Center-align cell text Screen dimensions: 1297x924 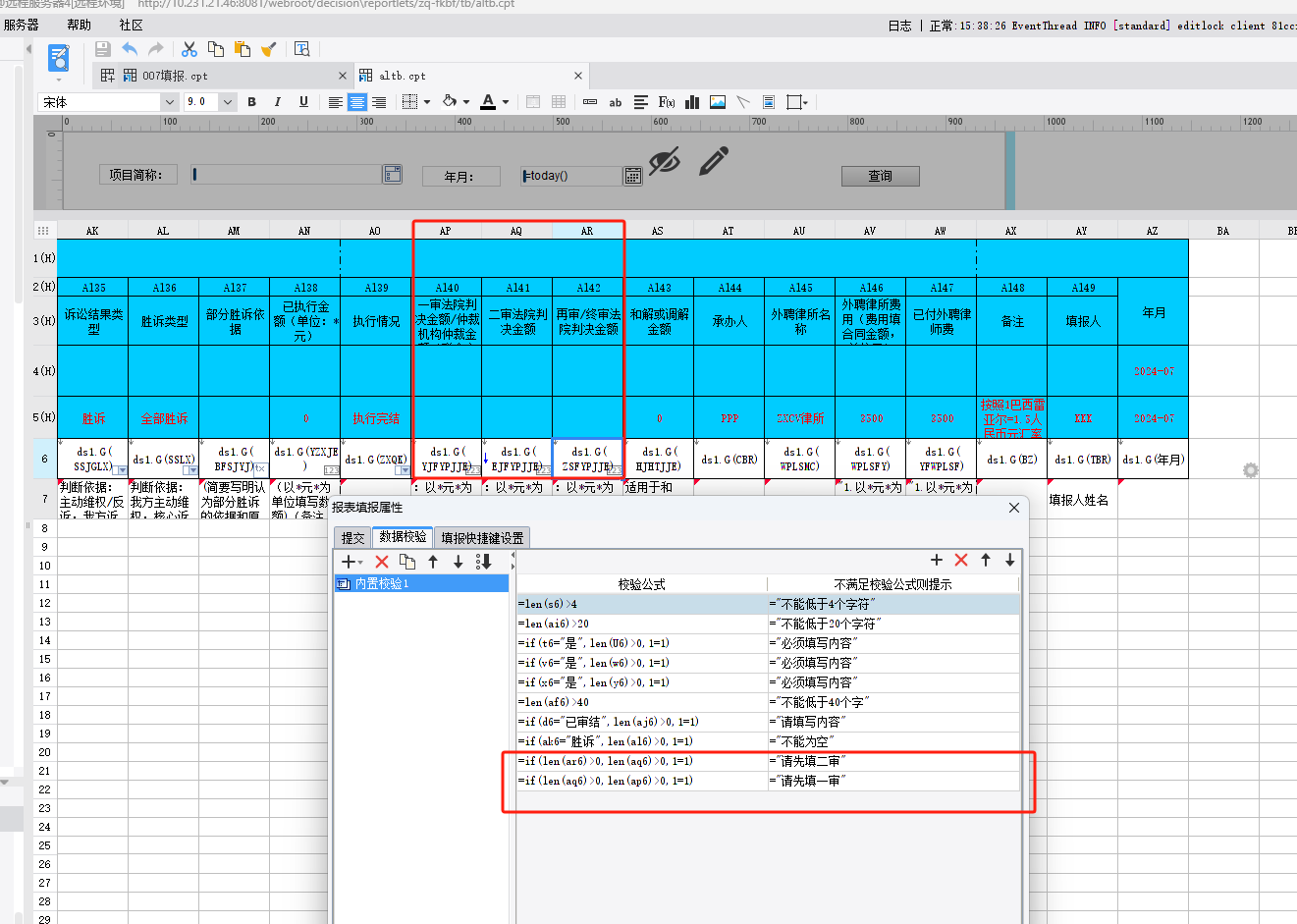click(x=357, y=102)
